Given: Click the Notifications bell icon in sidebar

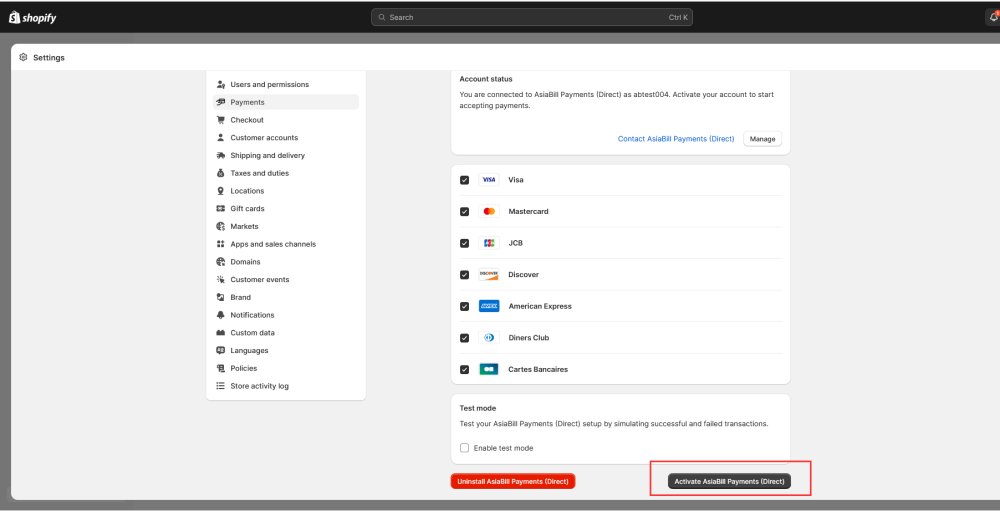Looking at the screenshot, I should pyautogui.click(x=221, y=315).
